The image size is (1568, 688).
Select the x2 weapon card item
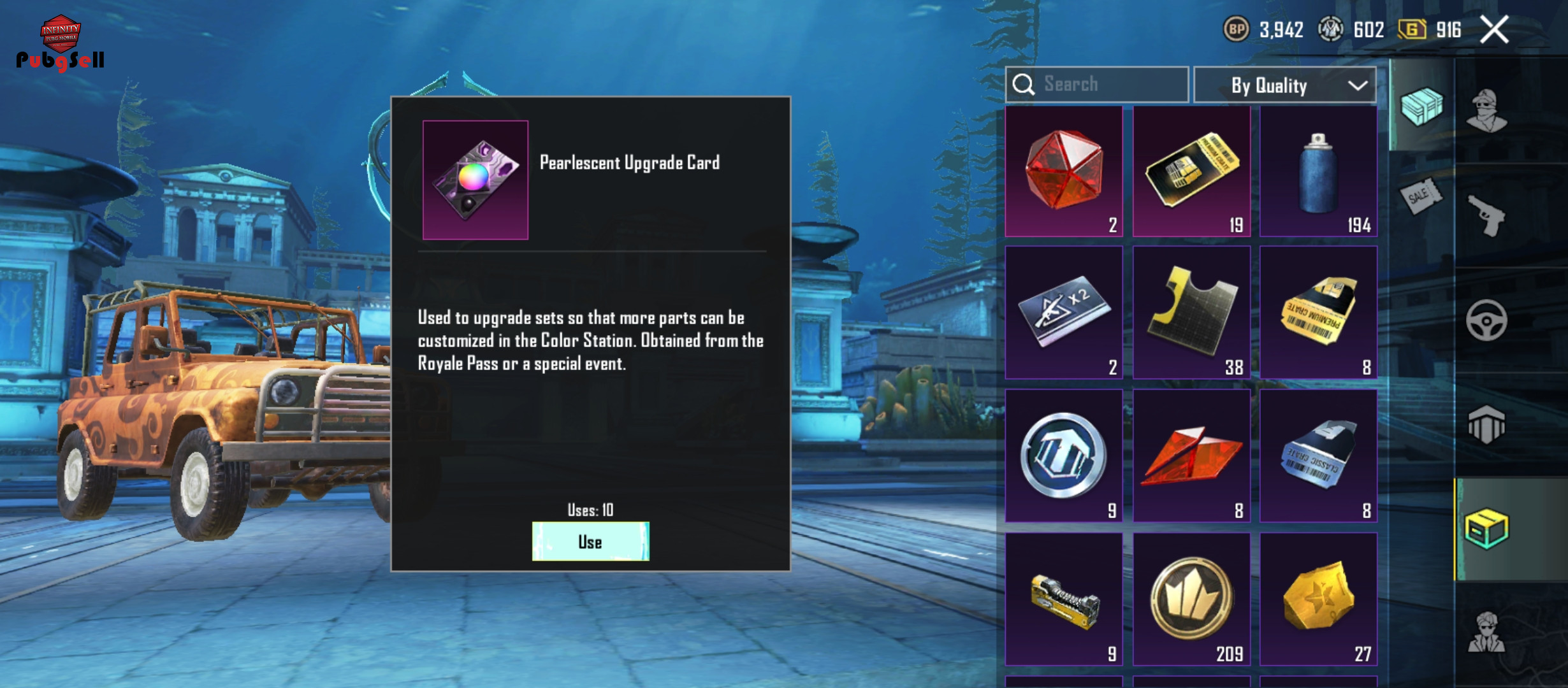tap(1064, 313)
